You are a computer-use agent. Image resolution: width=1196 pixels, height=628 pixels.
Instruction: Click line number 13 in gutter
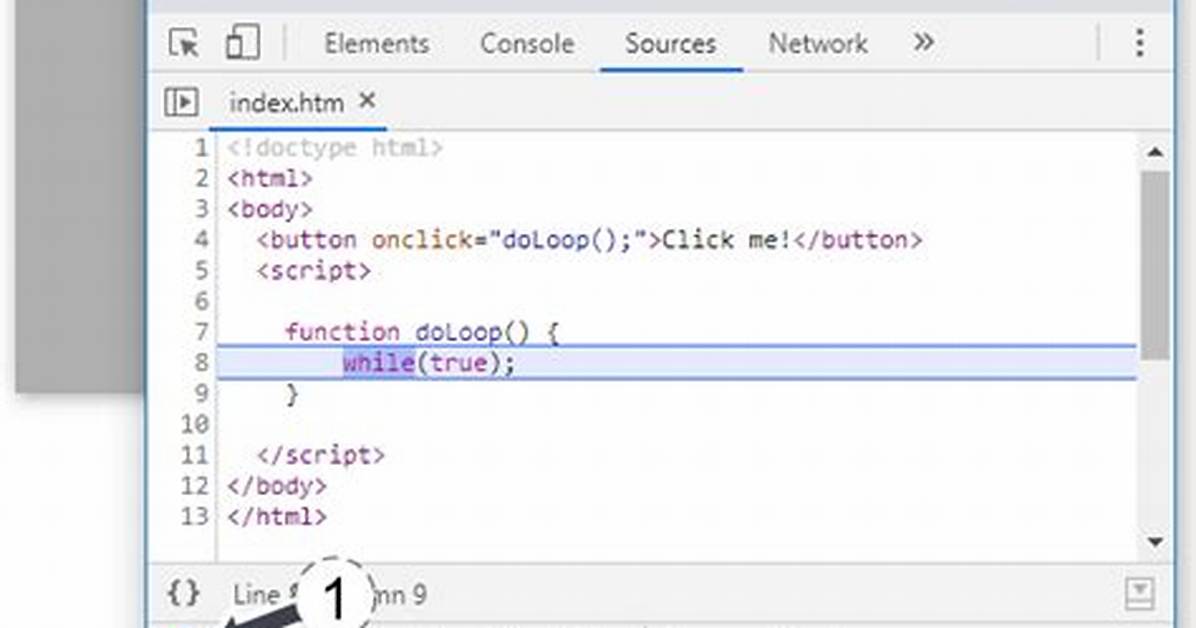pos(195,517)
